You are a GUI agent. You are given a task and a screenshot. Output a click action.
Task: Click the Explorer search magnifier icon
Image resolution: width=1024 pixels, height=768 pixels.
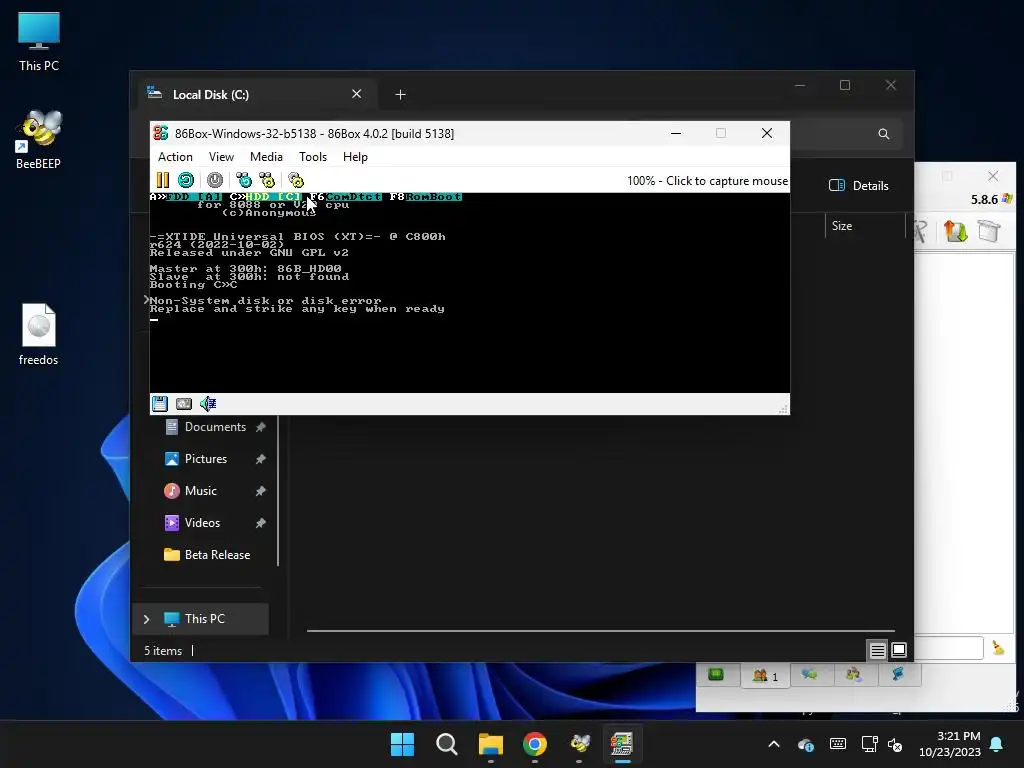point(884,134)
